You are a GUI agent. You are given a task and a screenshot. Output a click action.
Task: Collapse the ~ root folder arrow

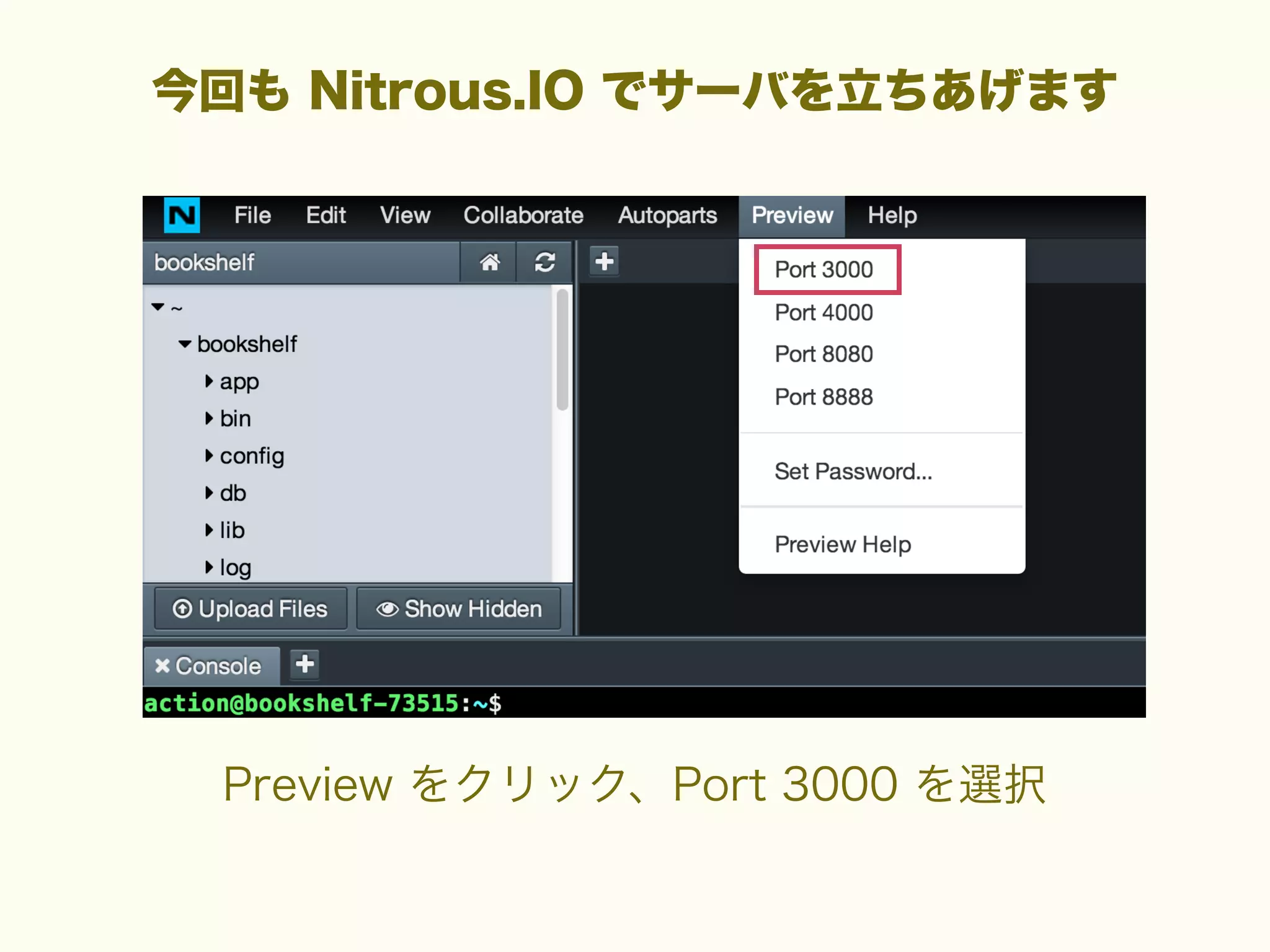click(158, 307)
